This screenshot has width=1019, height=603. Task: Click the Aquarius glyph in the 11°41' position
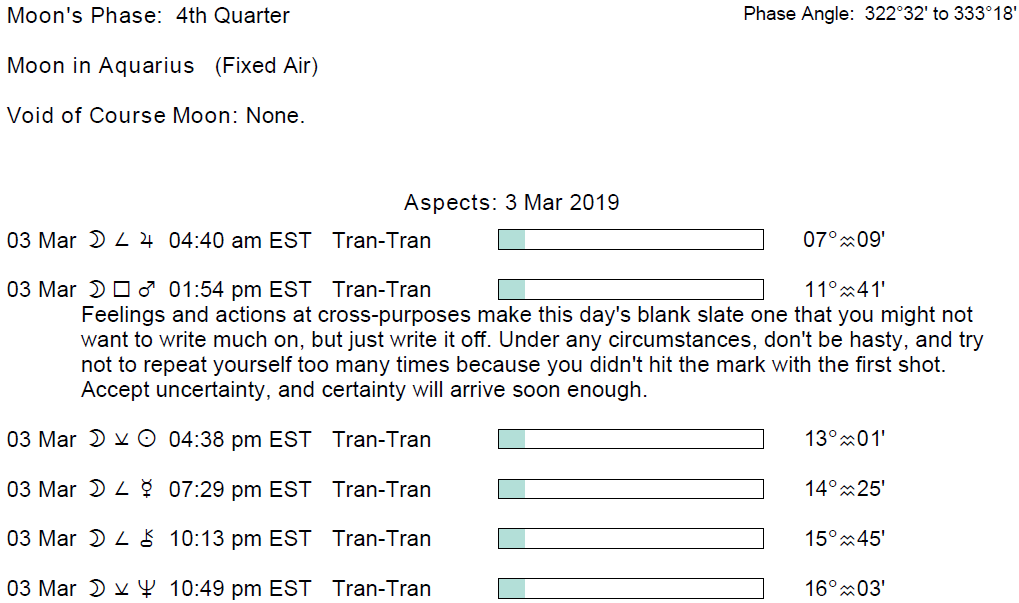click(848, 290)
